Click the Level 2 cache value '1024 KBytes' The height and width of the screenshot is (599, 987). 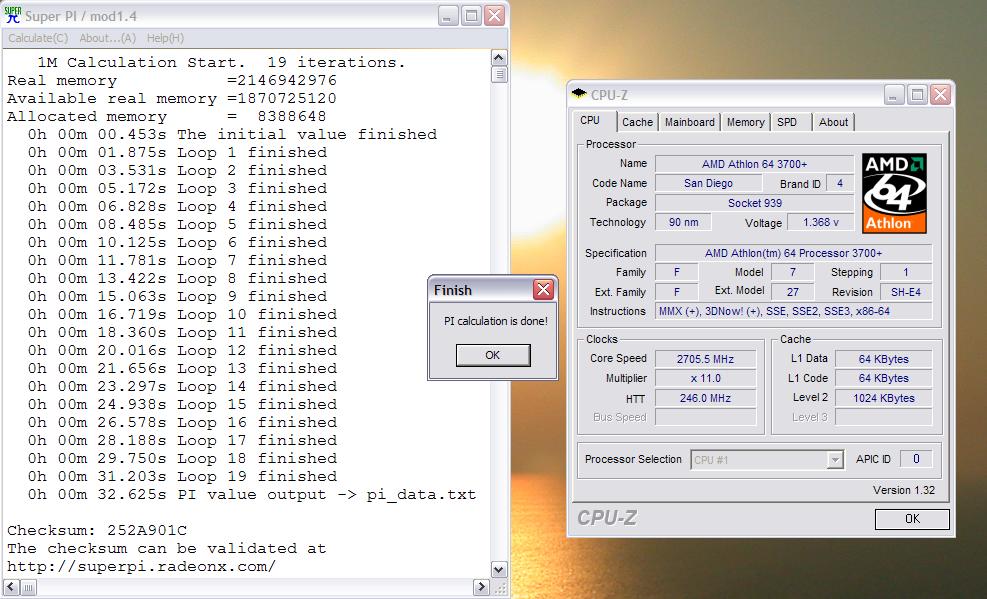click(x=883, y=398)
